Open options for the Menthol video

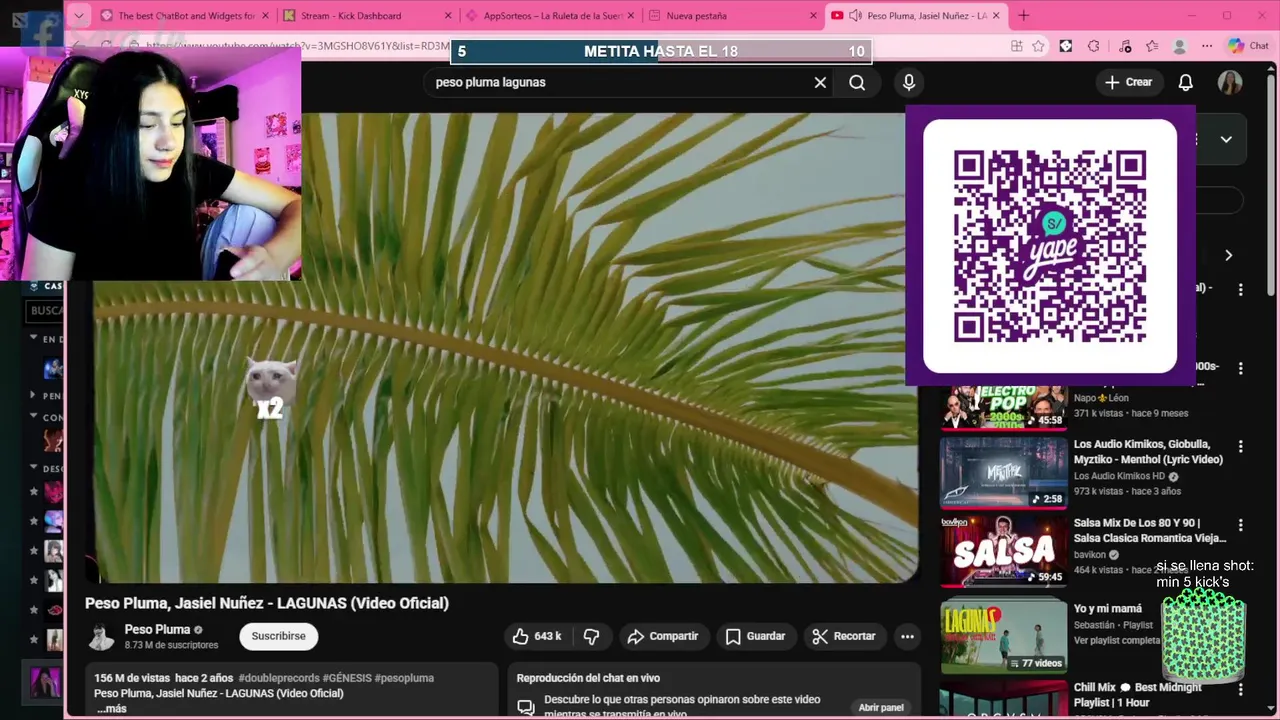point(1240,447)
